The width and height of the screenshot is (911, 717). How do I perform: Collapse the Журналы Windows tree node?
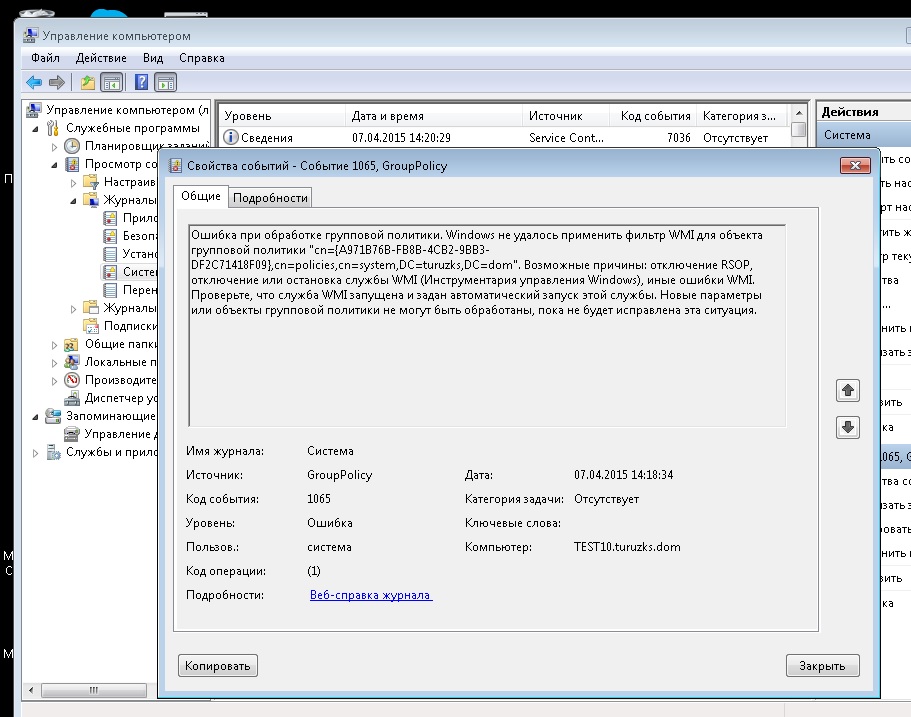pyautogui.click(x=73, y=201)
